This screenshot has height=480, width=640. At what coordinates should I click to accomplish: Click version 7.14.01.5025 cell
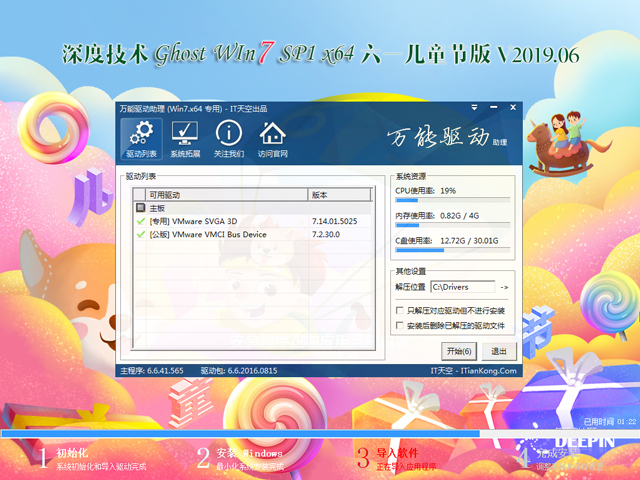tap(334, 221)
